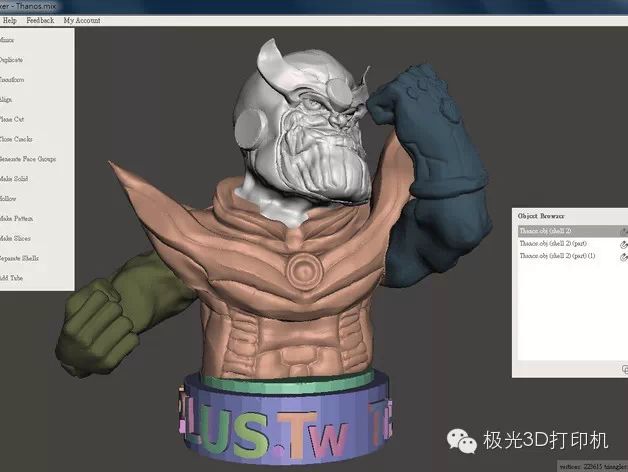The width and height of the screenshot is (628, 472).
Task: Click Generate Face Groups
Action: coord(28,159)
